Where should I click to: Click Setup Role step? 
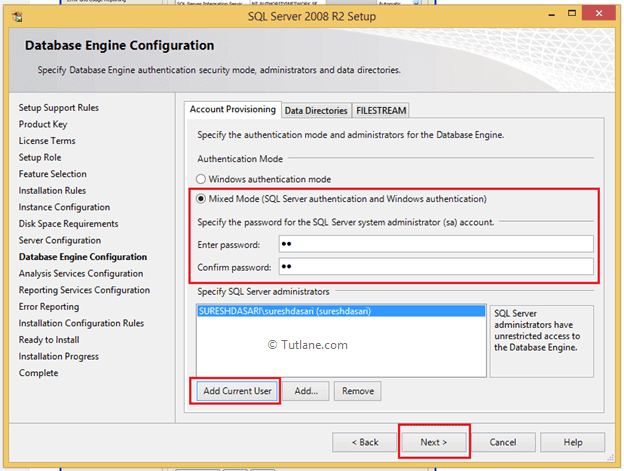40,158
